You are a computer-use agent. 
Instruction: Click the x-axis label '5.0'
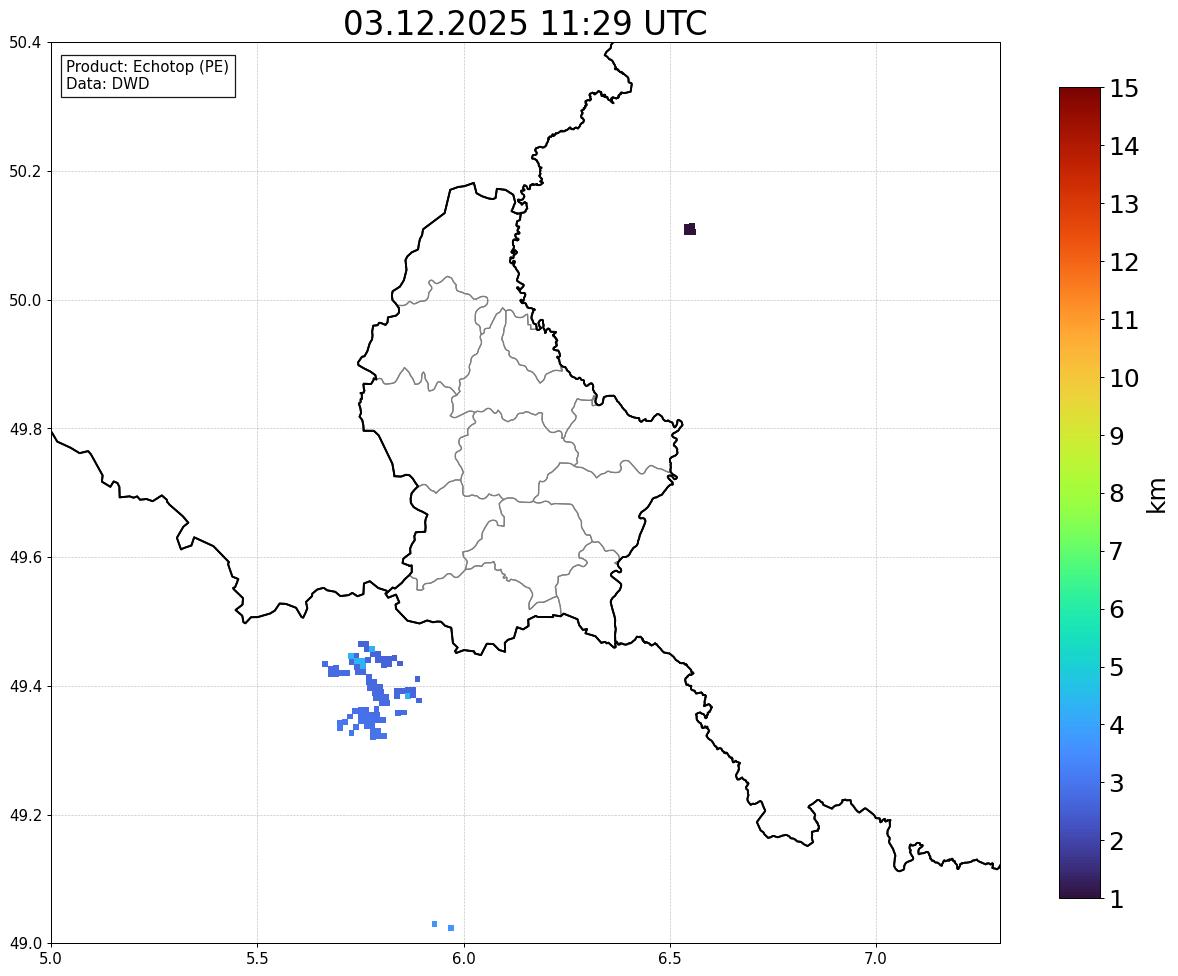coord(51,959)
